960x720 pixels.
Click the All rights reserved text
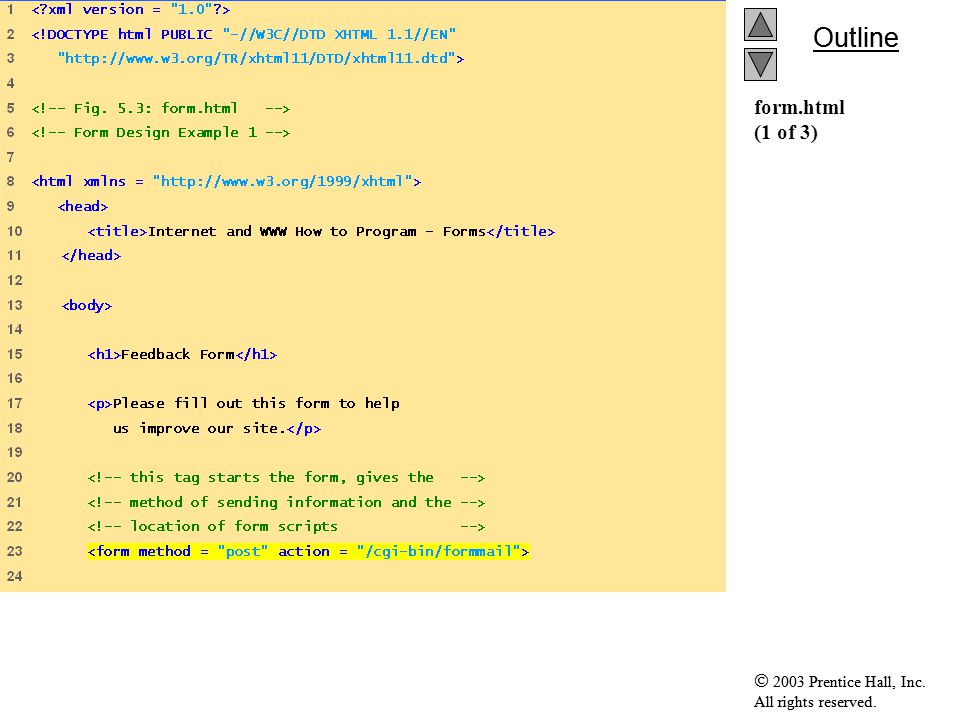click(x=814, y=702)
